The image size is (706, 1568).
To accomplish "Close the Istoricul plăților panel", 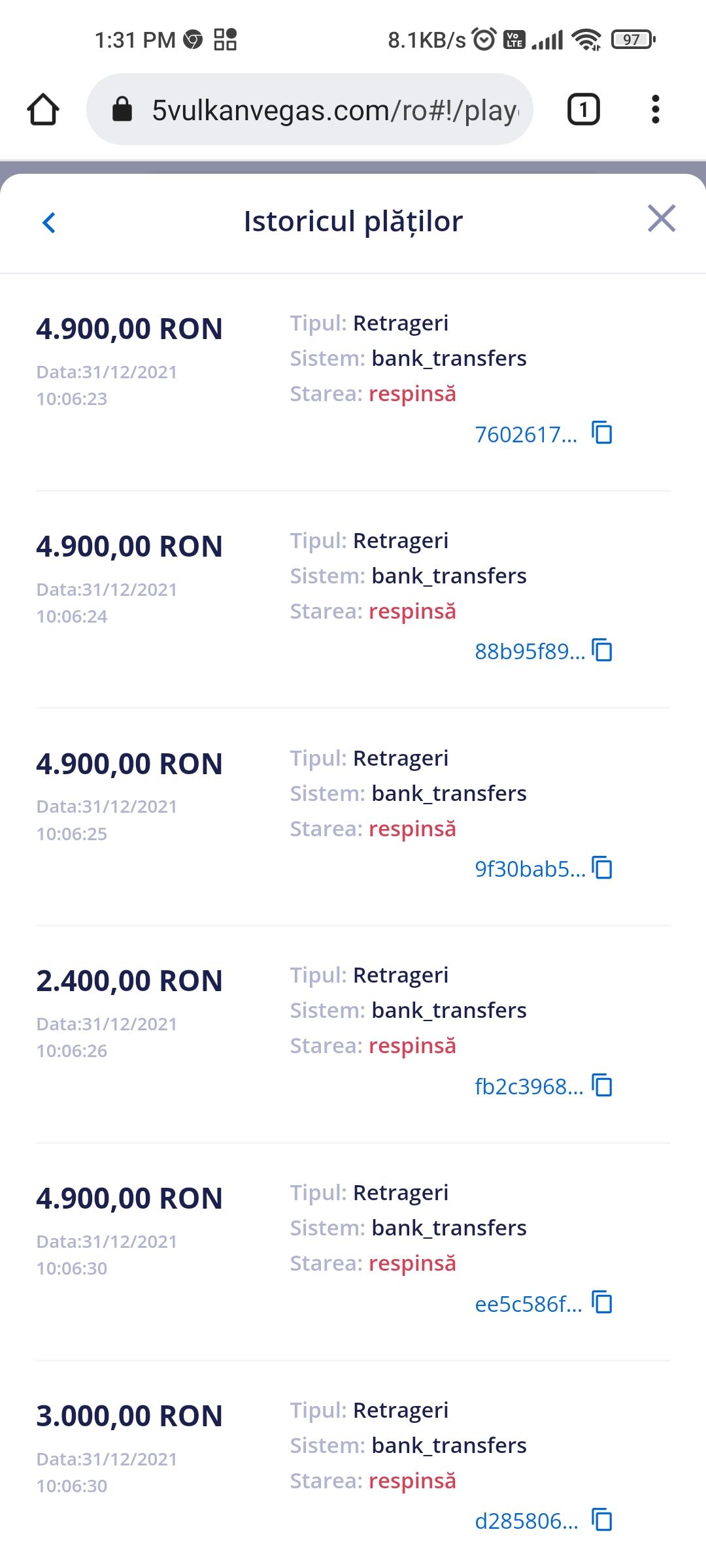I will coord(661,219).
